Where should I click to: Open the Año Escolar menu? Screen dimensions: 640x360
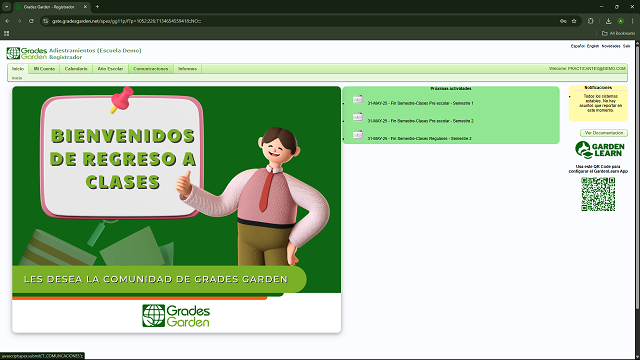[110, 69]
